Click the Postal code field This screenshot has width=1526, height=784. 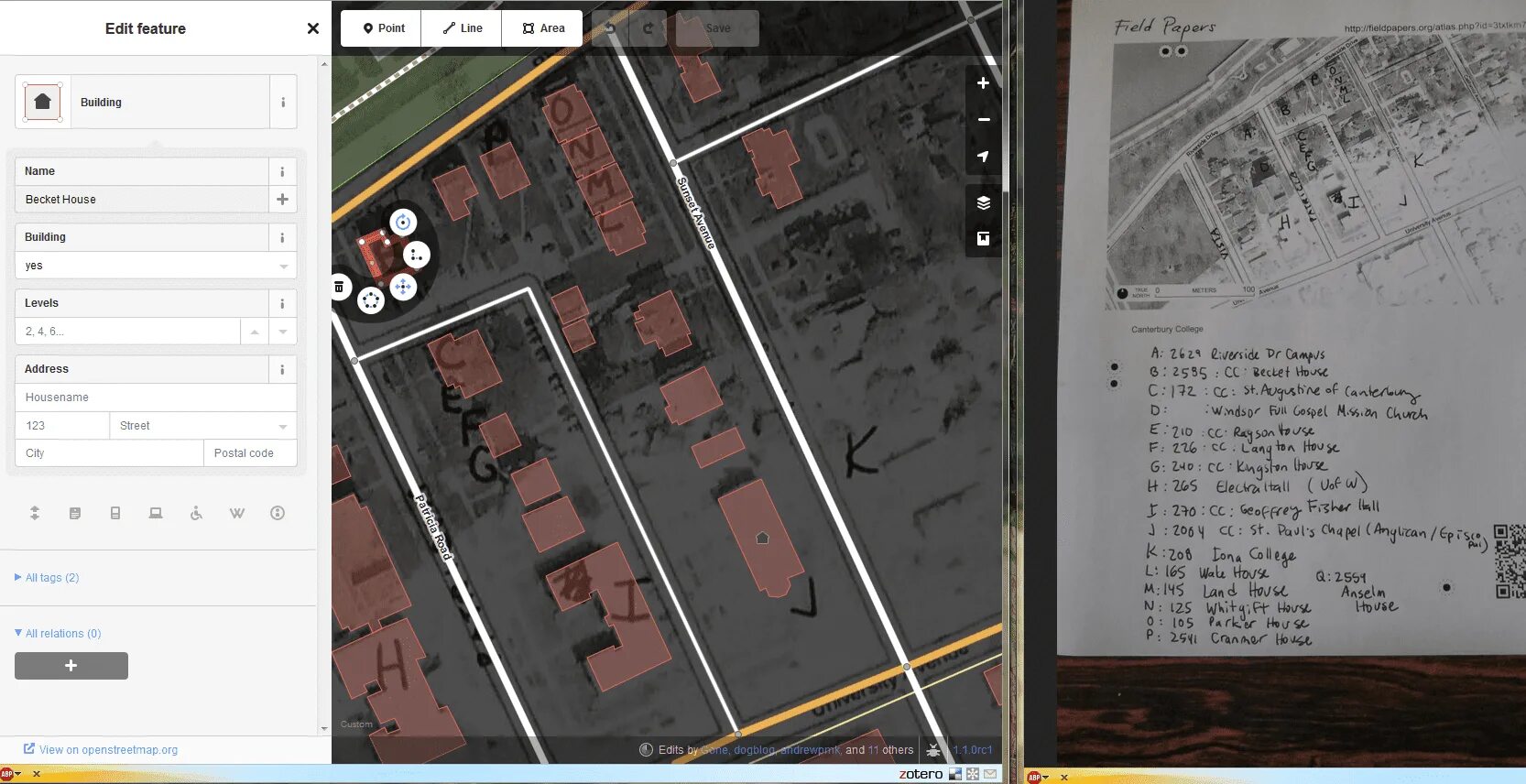[250, 453]
